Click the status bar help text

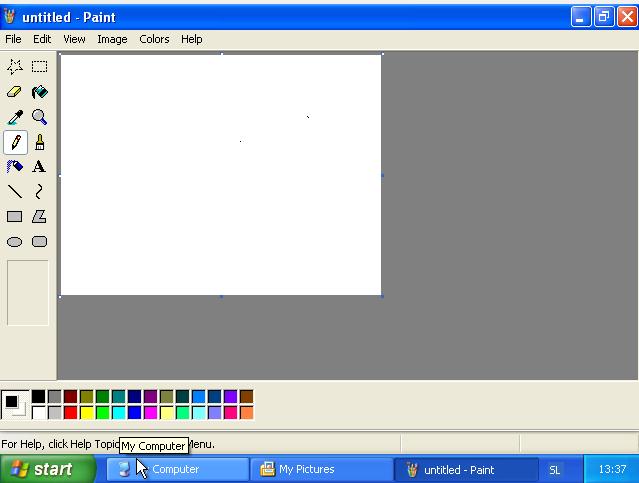[x=108, y=444]
